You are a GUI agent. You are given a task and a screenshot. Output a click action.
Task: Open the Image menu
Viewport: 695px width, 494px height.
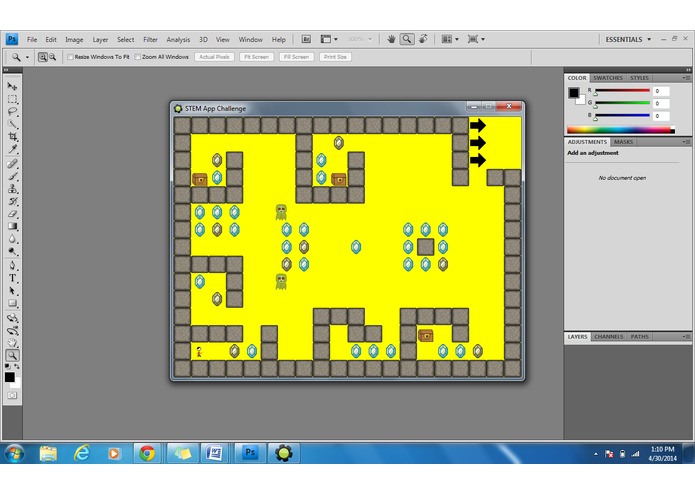(74, 39)
